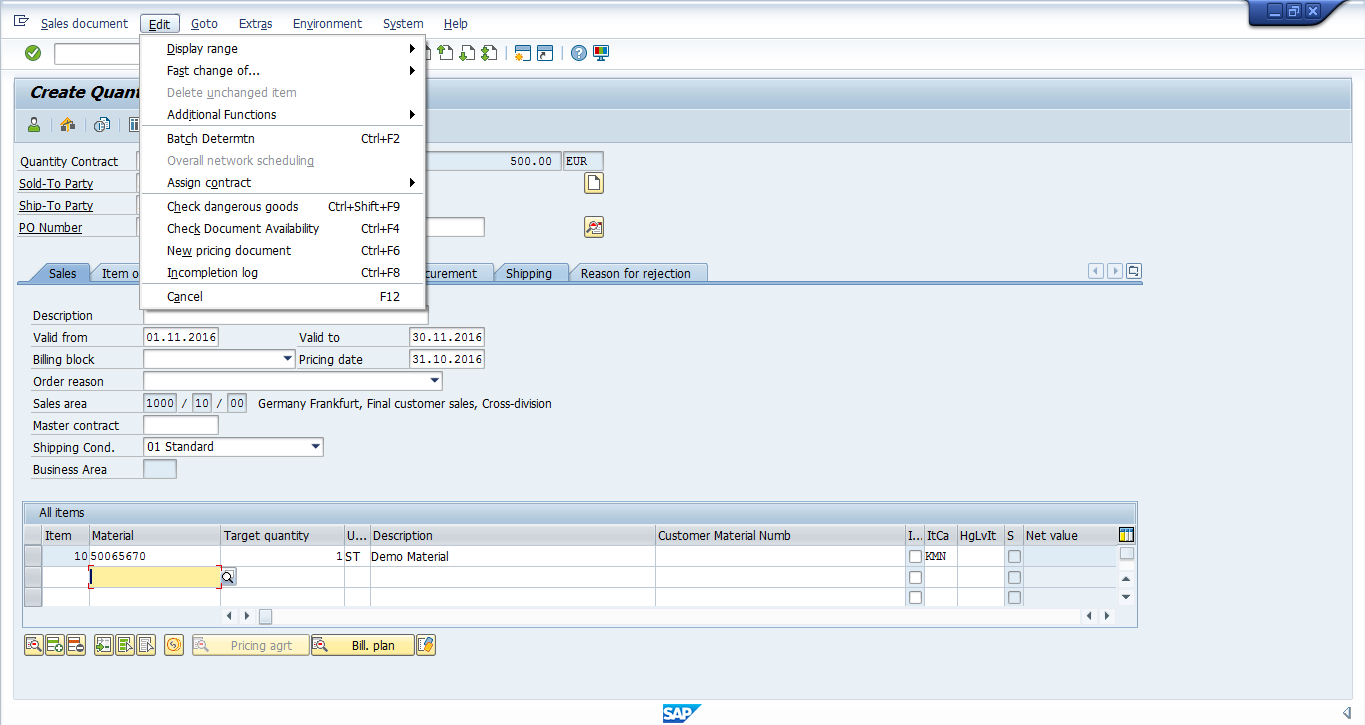Toggle the I... checkbox in second row

(x=915, y=577)
